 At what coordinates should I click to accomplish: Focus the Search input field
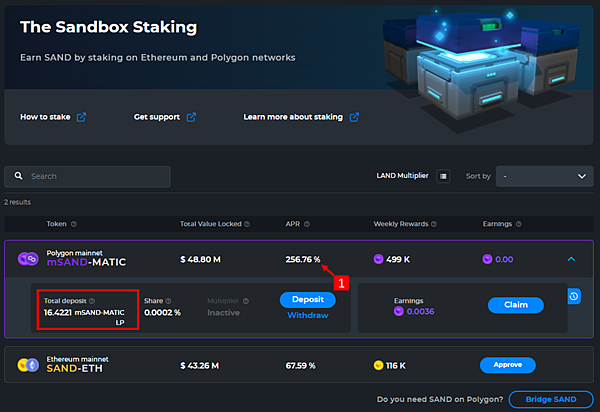coord(87,176)
